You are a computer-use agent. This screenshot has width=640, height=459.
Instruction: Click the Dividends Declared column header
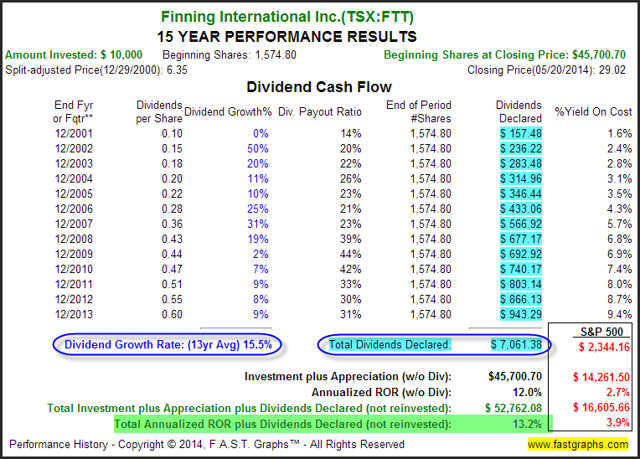pos(518,112)
